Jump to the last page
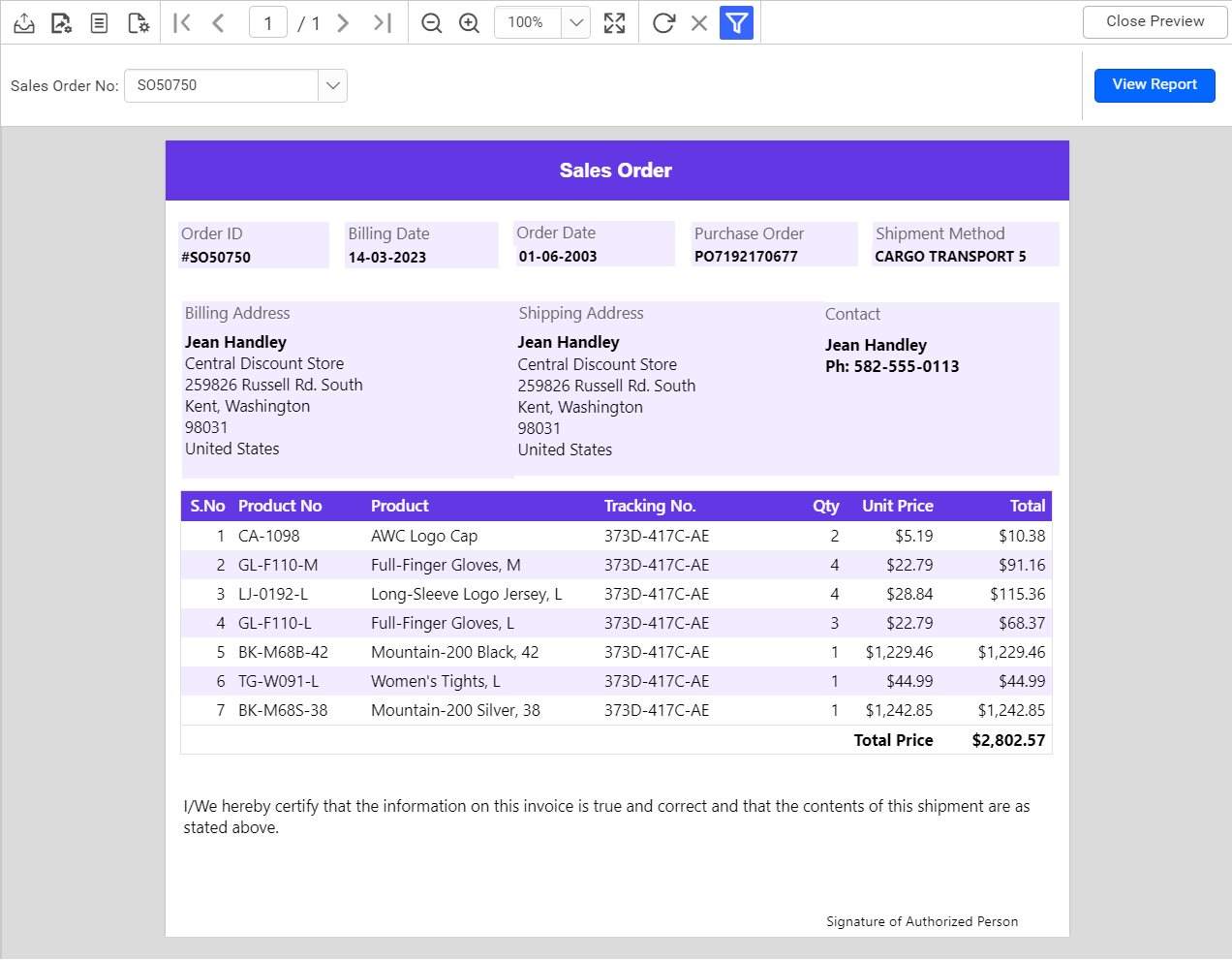 tap(383, 22)
